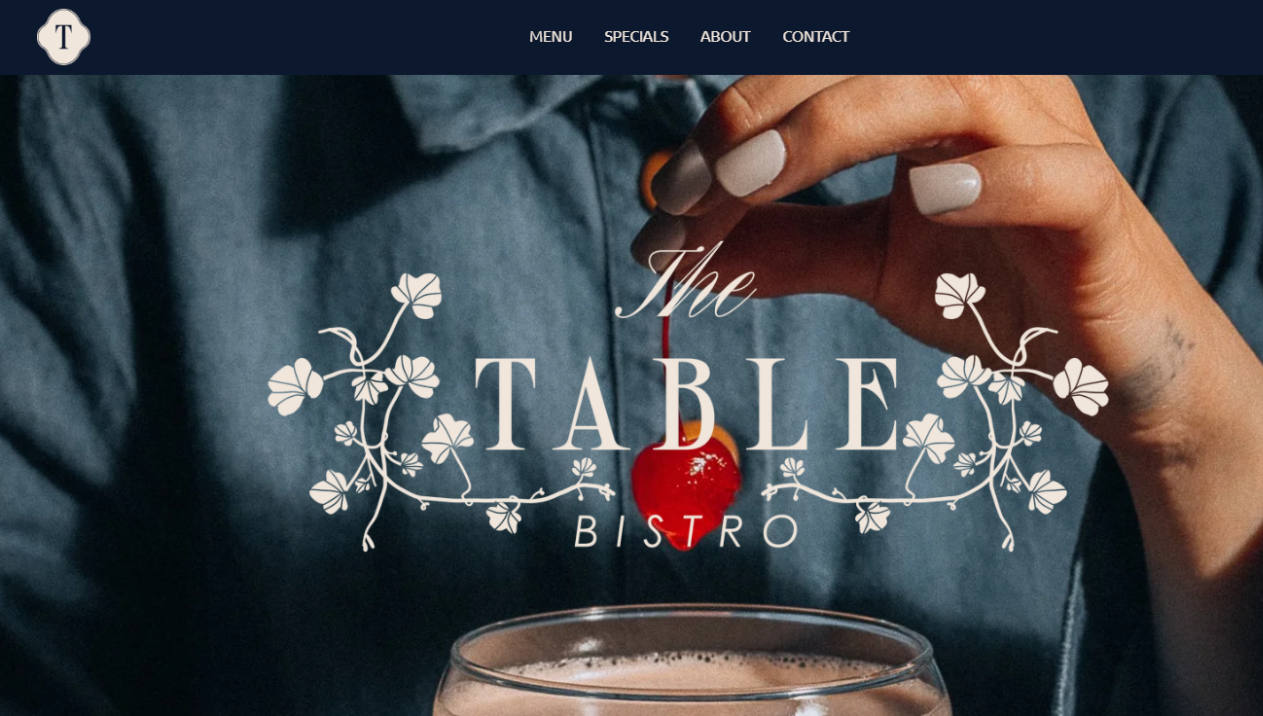Screen dimensions: 1263x716
Task: Click the large TABLE heading text
Action: pyautogui.click(x=688, y=403)
